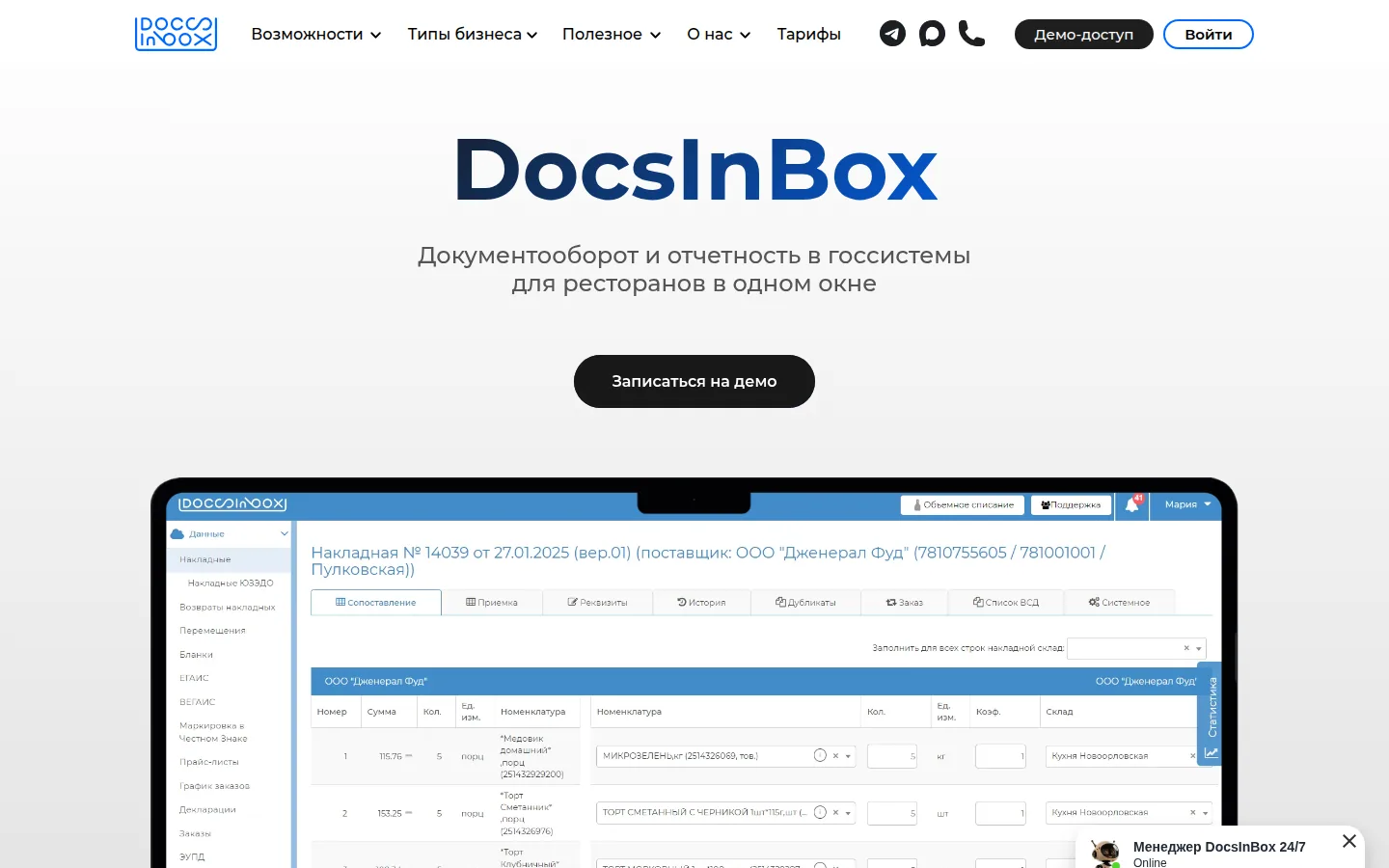Expand the О нас menu
This screenshot has width=1389, height=868.
[x=719, y=34]
